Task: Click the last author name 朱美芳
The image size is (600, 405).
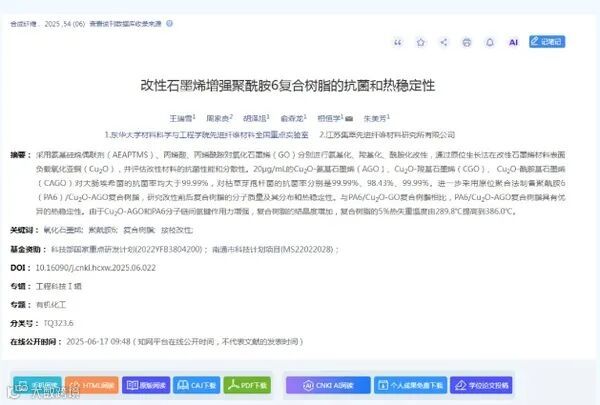Action: click(375, 118)
